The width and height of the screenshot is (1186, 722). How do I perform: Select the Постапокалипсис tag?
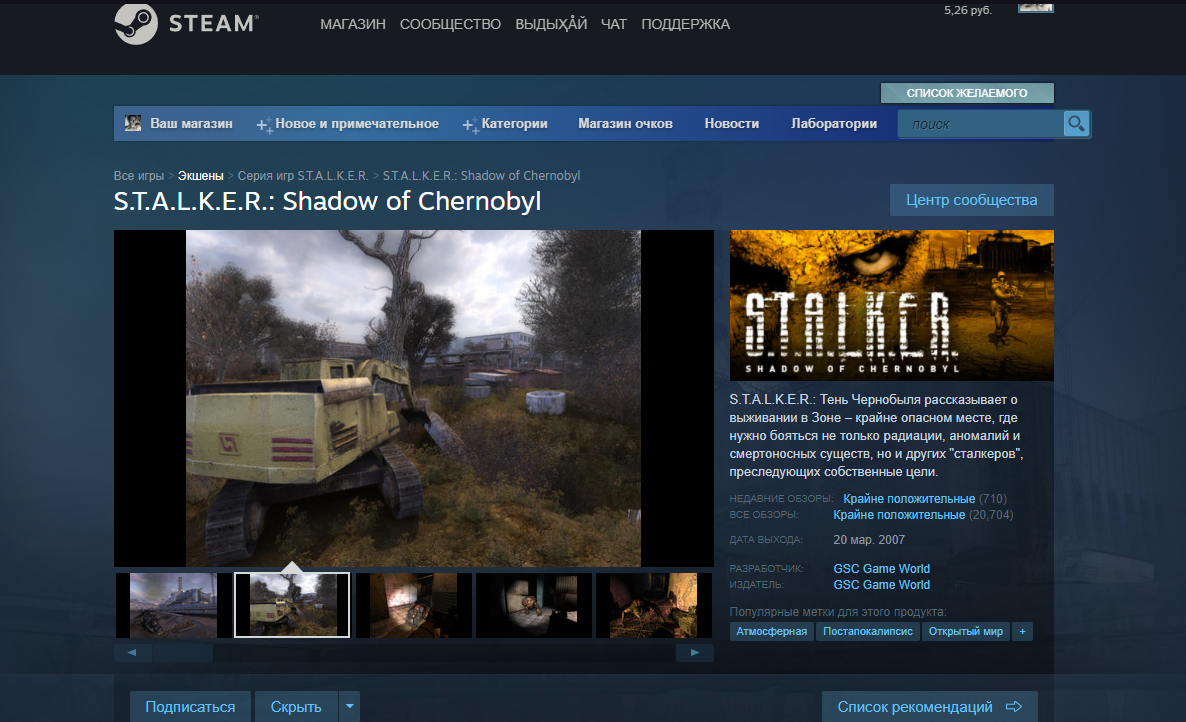pos(868,631)
